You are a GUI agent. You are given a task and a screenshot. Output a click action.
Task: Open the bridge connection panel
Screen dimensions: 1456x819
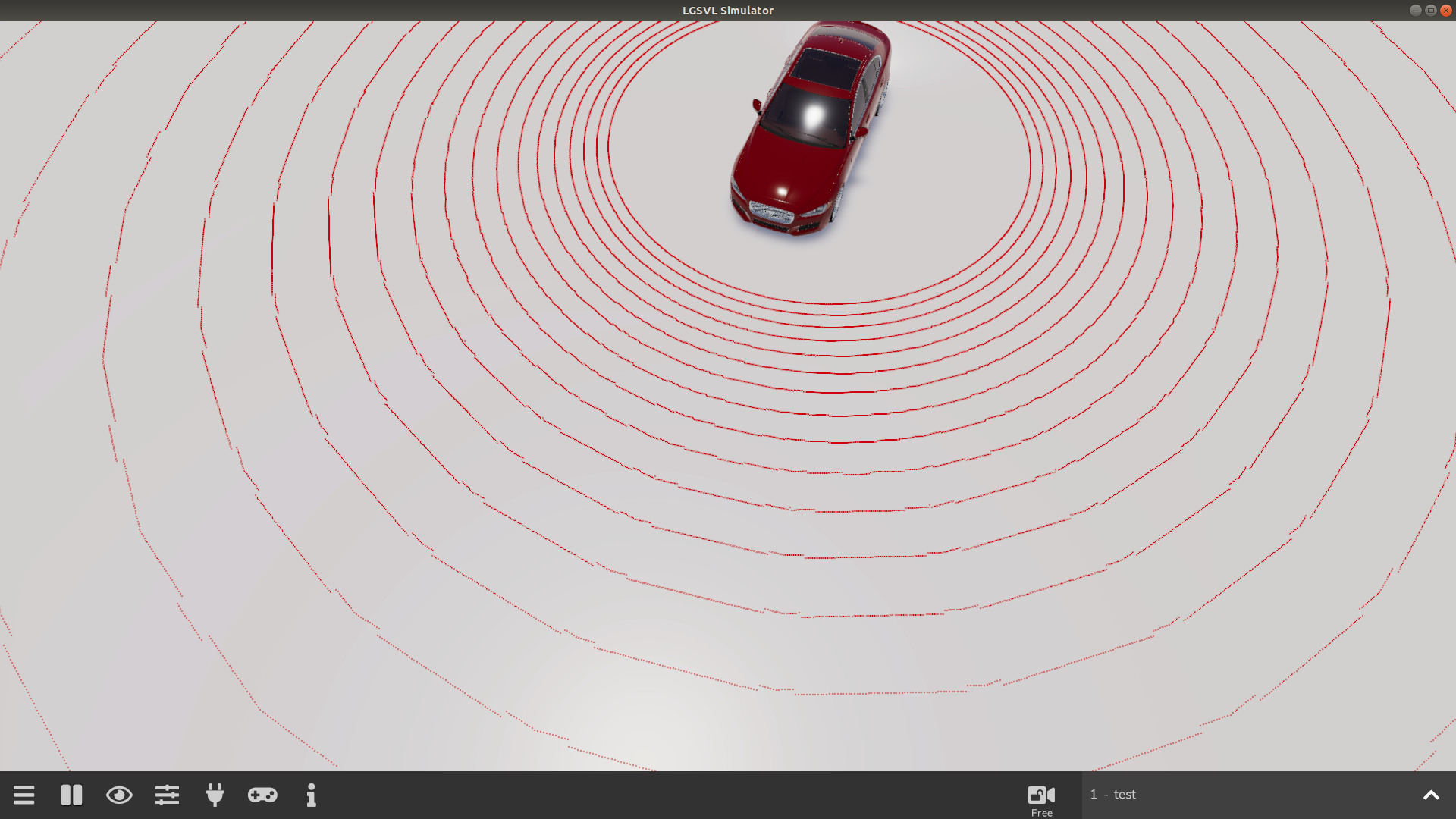(x=215, y=795)
